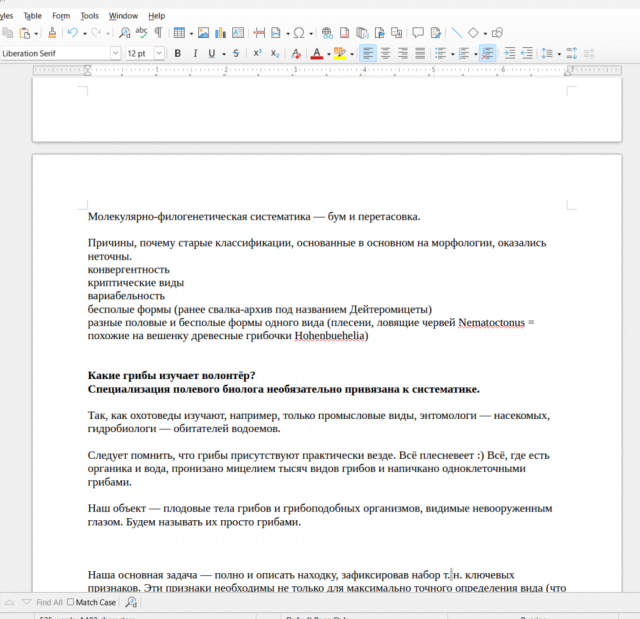640x619 pixels.
Task: Expand the ordered list dropdown arrow
Action: (x=476, y=54)
